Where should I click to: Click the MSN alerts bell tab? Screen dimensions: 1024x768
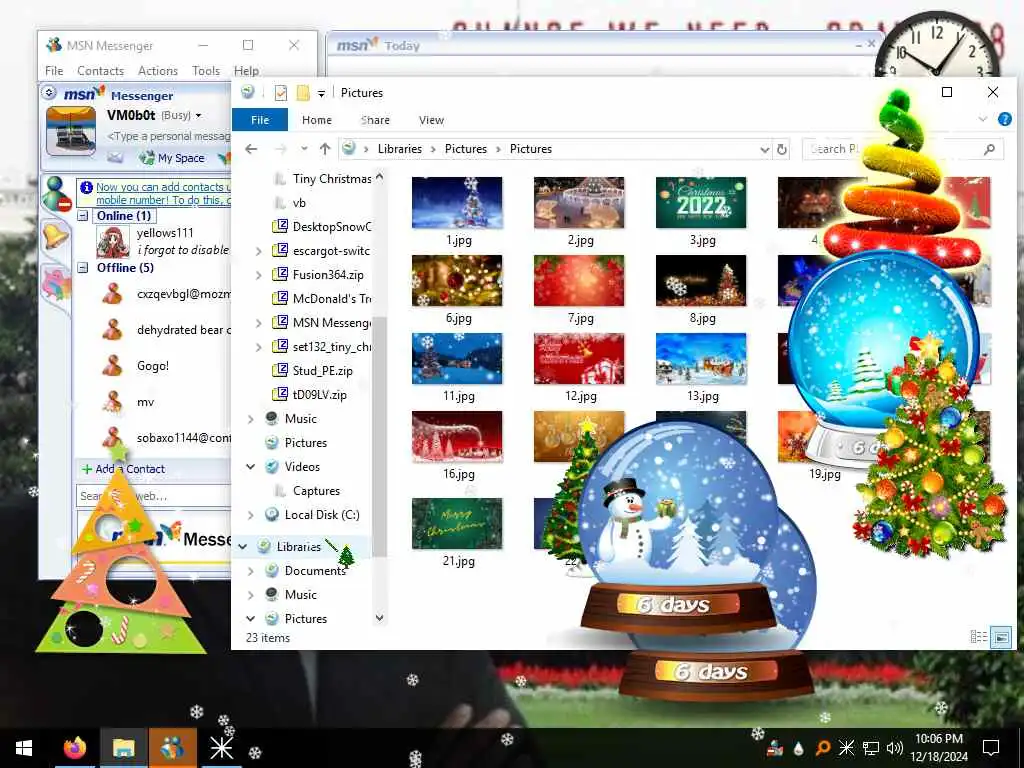click(x=56, y=234)
